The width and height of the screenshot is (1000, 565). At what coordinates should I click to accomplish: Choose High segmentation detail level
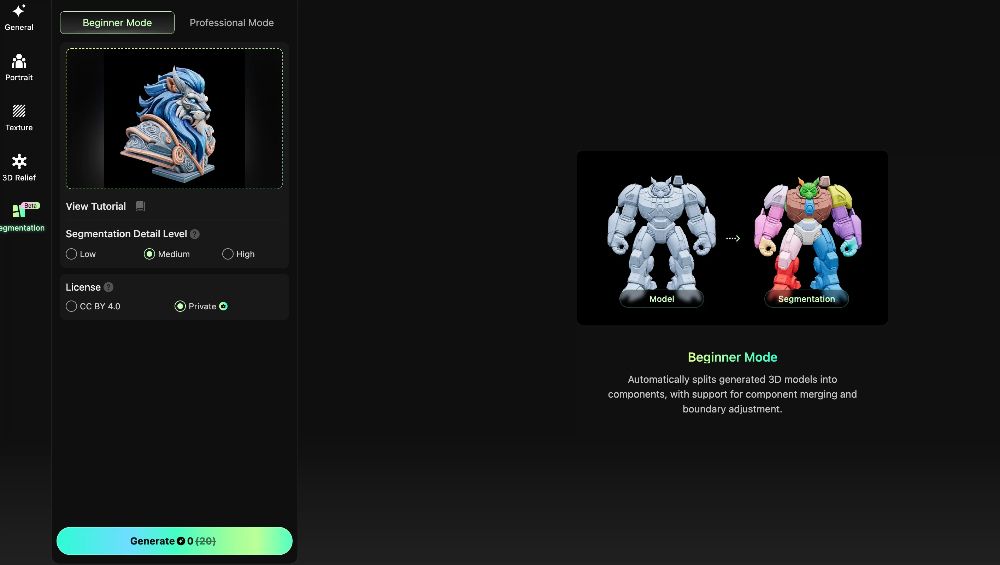point(228,254)
